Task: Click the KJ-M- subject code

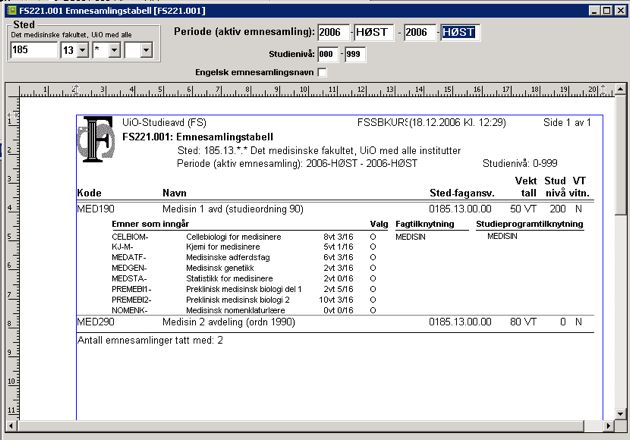Action: tap(122, 247)
